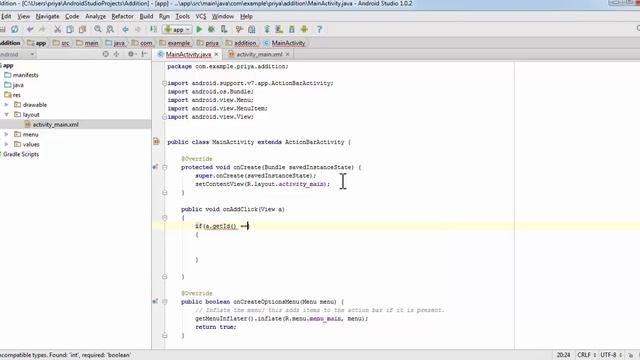Run the app with green play button
640x360 pixels.
(x=199, y=29)
